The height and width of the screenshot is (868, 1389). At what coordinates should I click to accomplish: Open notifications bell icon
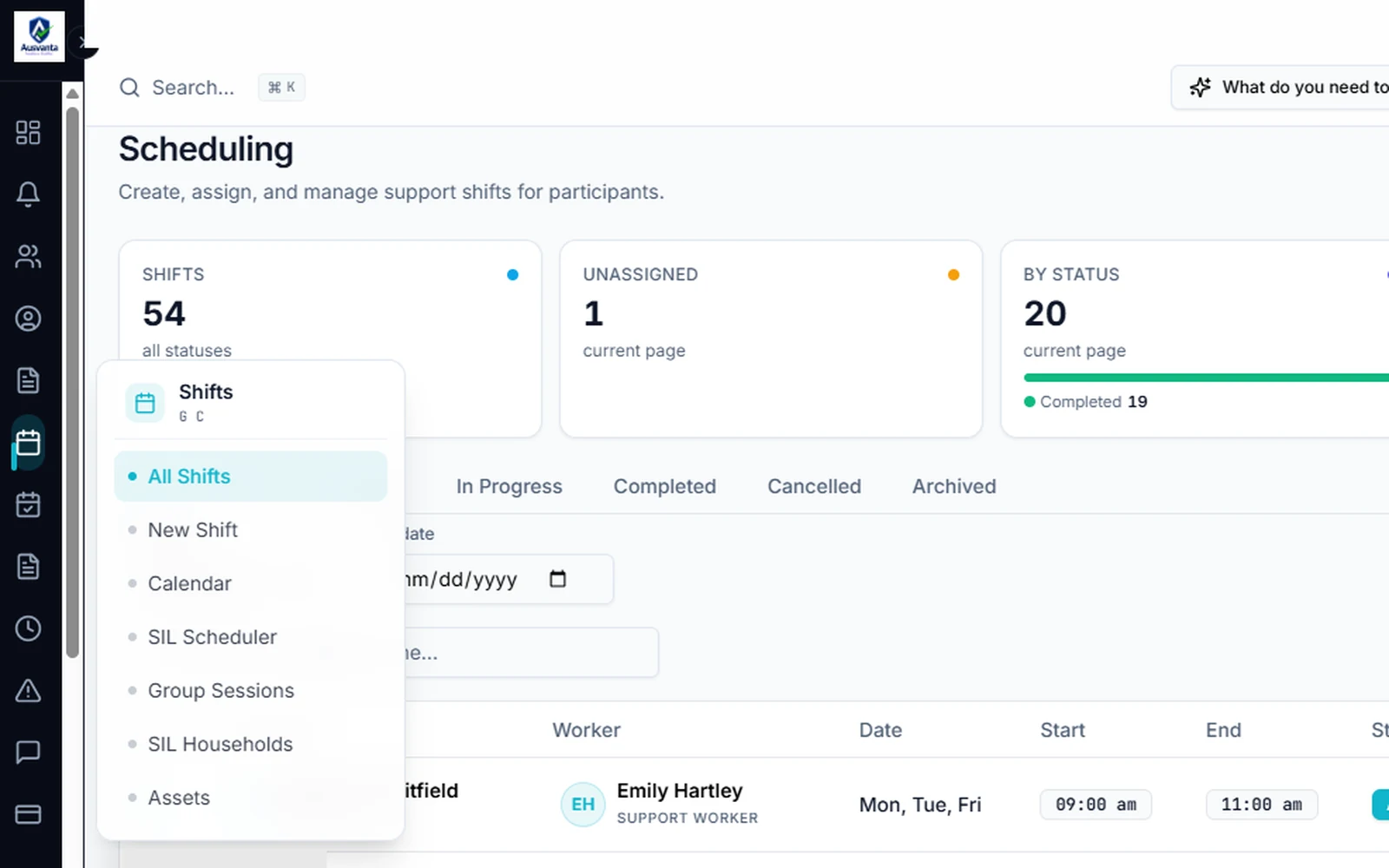28,194
